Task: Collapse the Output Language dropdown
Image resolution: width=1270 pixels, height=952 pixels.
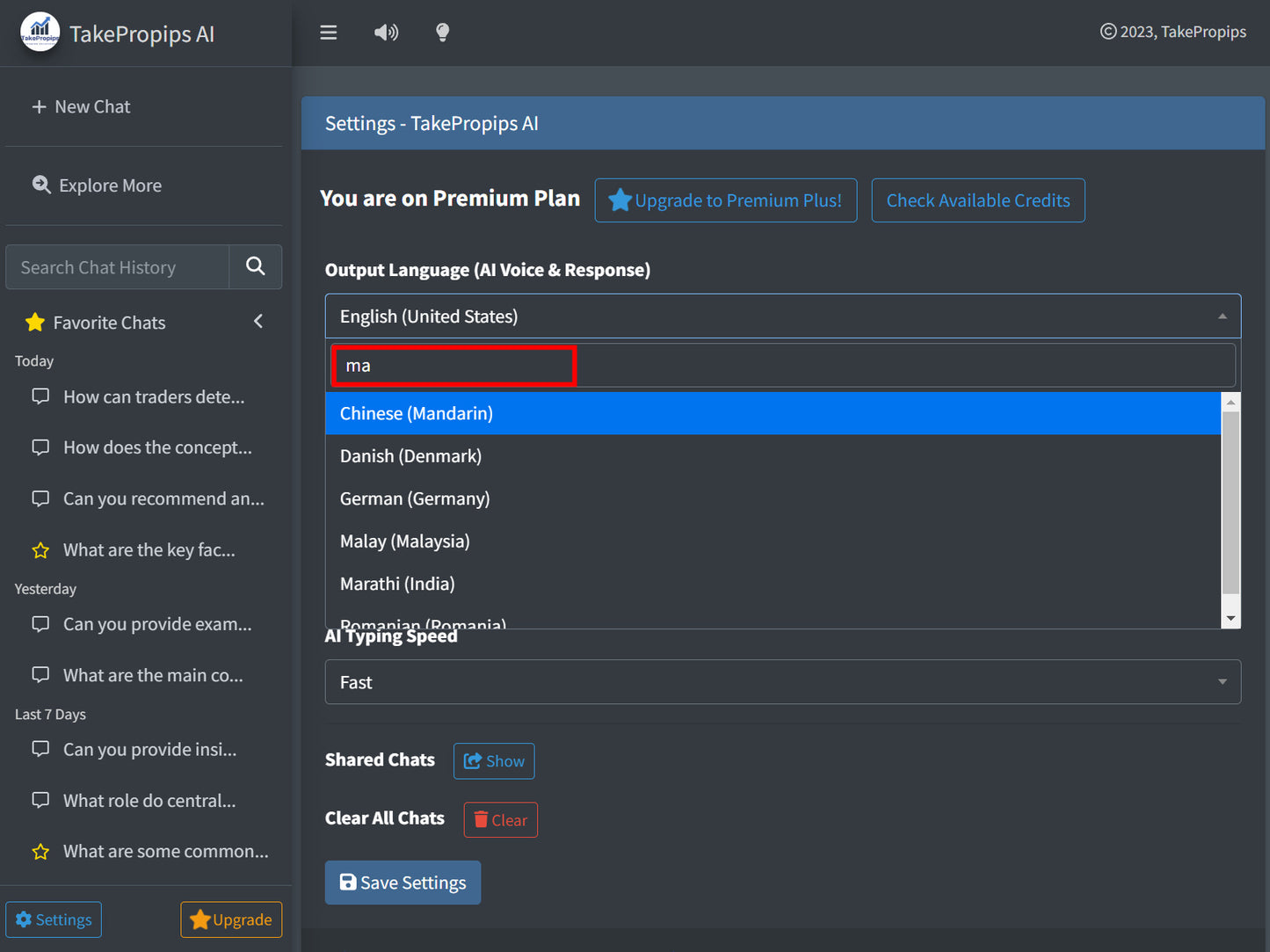Action: coord(783,316)
